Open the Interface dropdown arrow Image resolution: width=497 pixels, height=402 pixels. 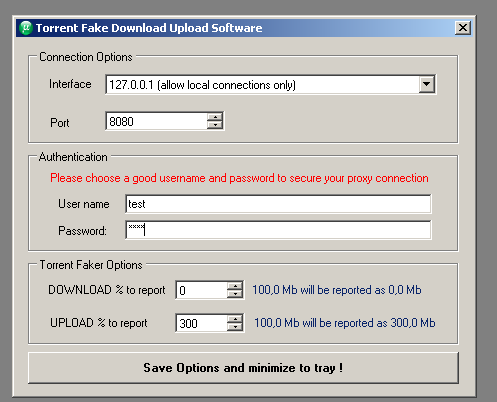click(427, 84)
